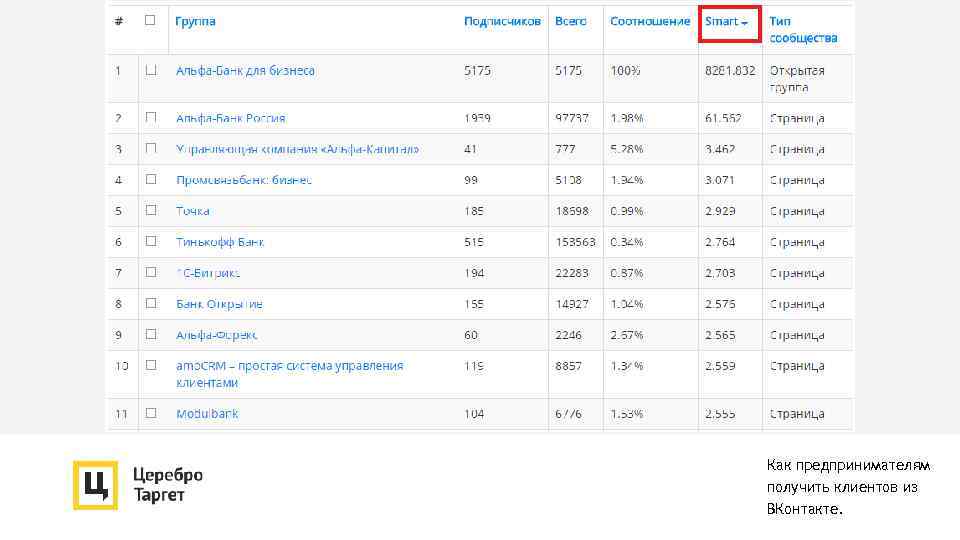The height and width of the screenshot is (540, 960).
Task: Tick the select-all checkbox in table header
Action: [150, 20]
